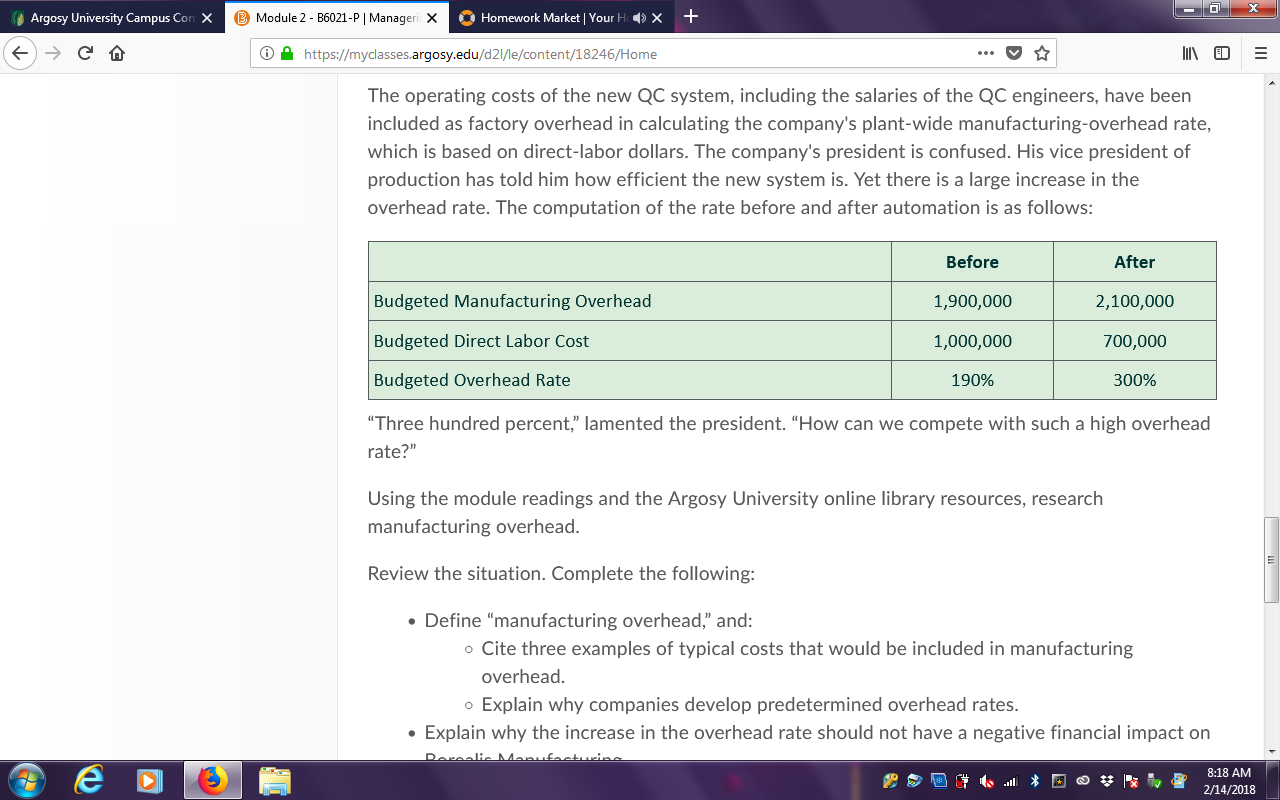Click the 'After' column header
This screenshot has width=1280, height=800.
click(x=1135, y=262)
